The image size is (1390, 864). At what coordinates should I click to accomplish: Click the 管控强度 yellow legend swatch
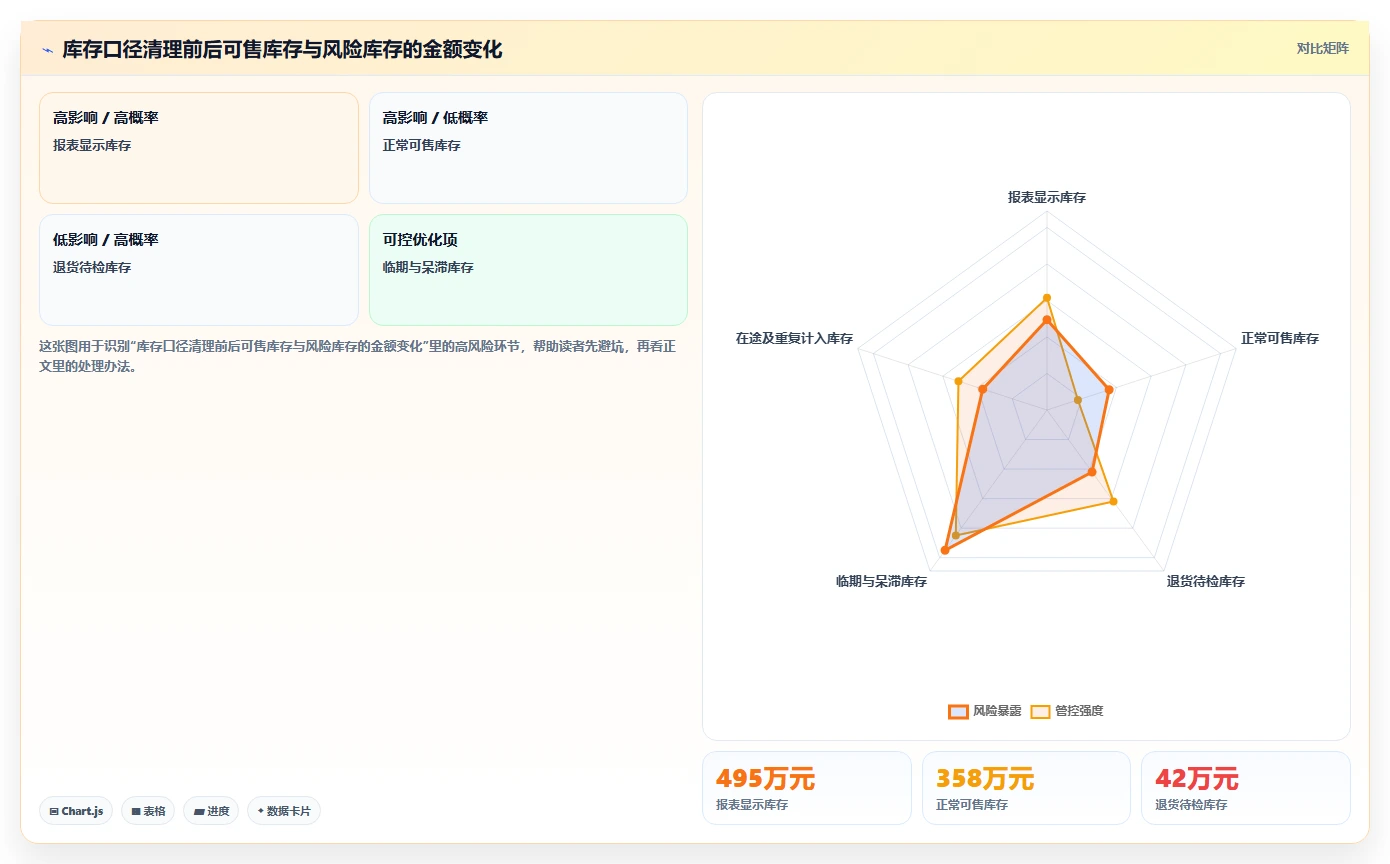point(1040,711)
